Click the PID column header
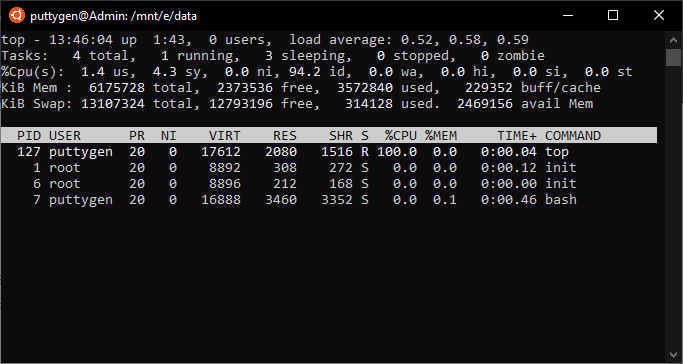This screenshot has height=364, width=683. tap(29, 136)
